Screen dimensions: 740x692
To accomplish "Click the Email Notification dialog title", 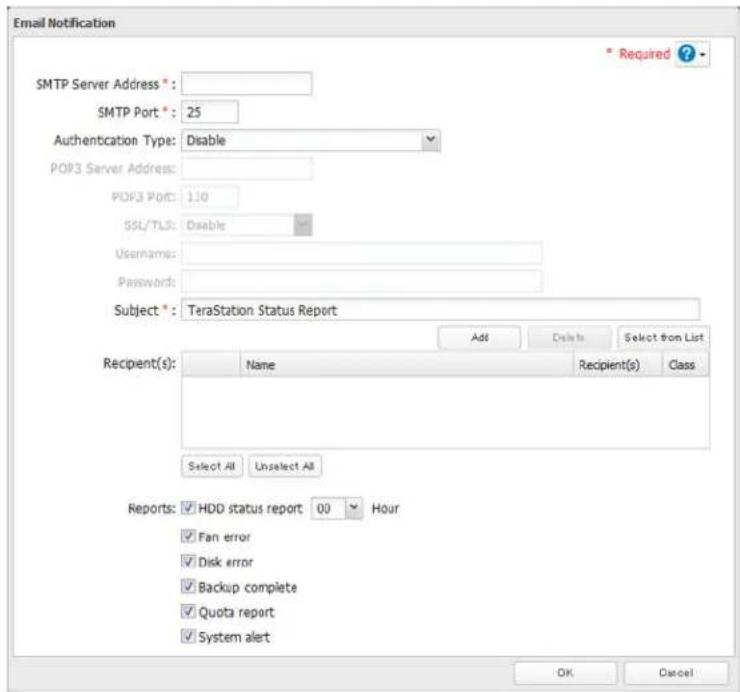I will 64,23.
